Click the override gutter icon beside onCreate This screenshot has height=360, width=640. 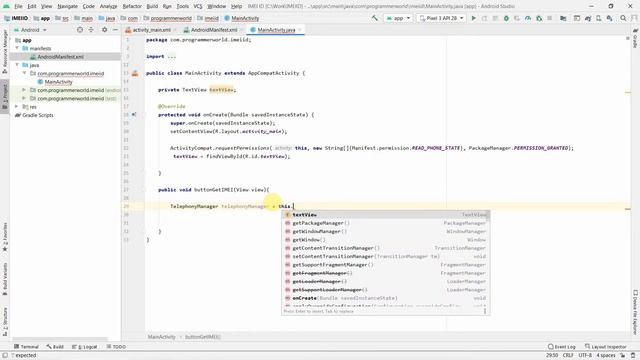click(134, 115)
